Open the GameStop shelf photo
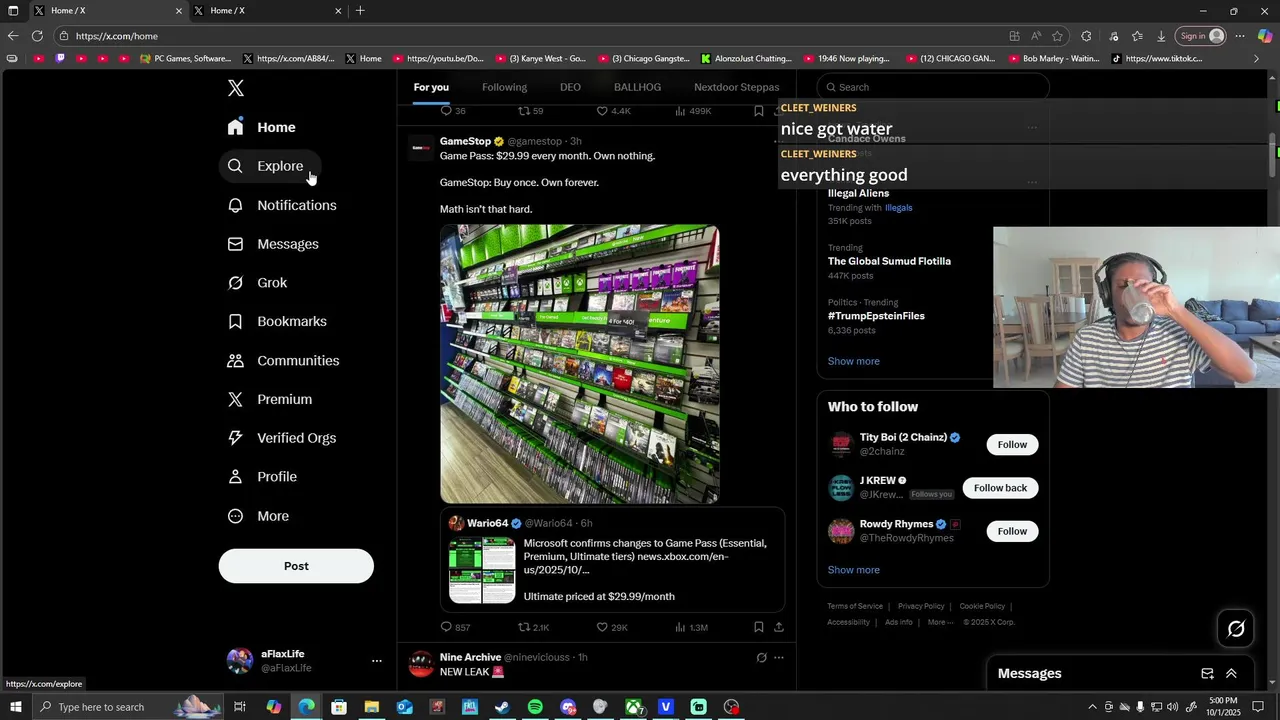1280x720 pixels. (x=580, y=364)
